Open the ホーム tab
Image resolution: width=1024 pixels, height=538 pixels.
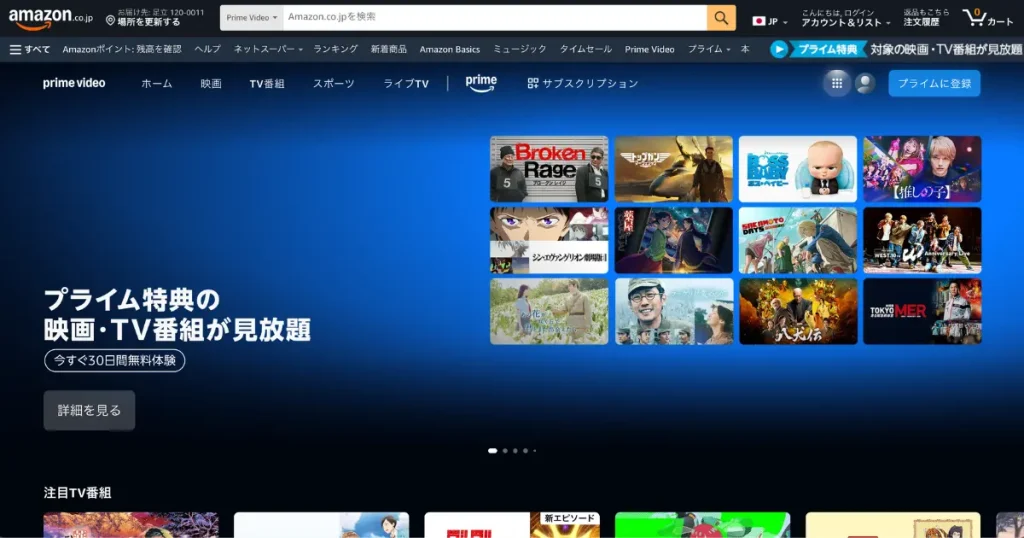pos(157,84)
